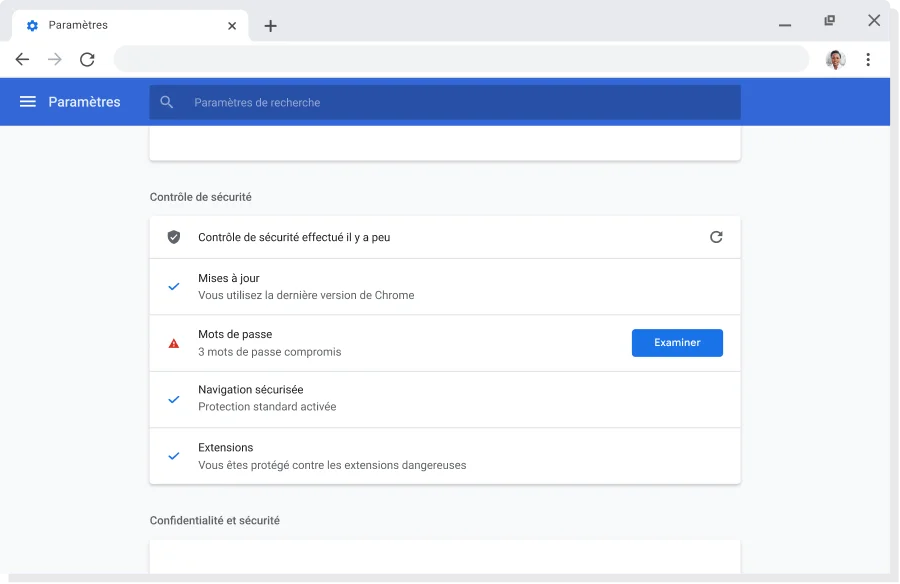Click the red warning triangle icon

coord(174,343)
